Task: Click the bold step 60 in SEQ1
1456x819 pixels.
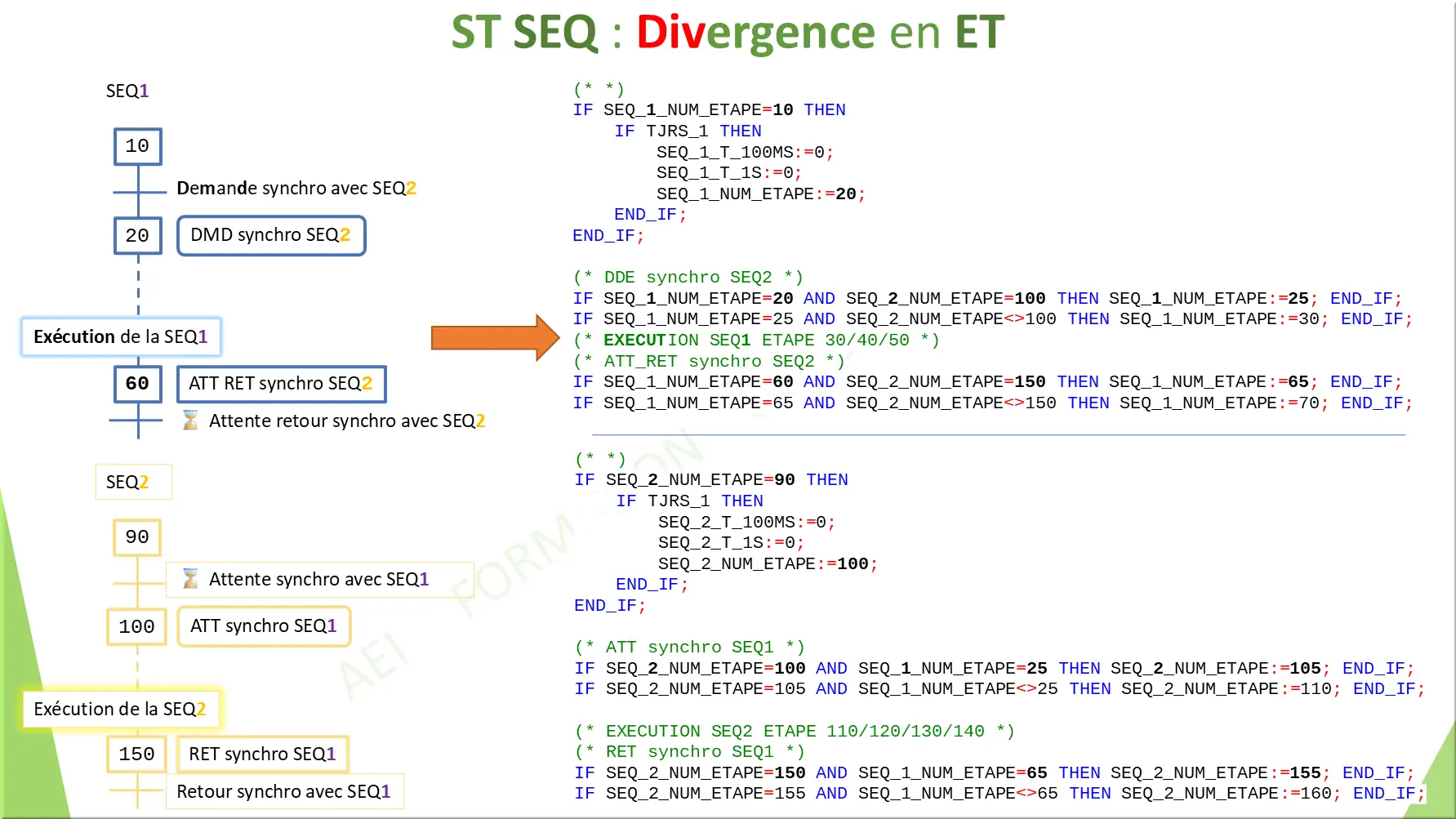Action: tap(136, 384)
